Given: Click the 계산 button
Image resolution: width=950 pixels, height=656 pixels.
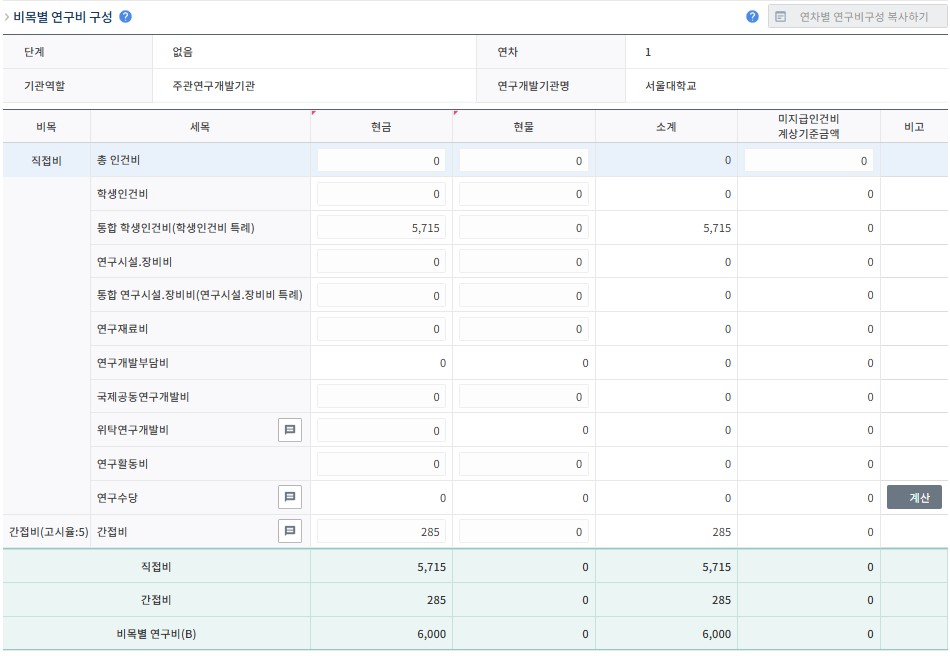Looking at the screenshot, I should 914,497.
